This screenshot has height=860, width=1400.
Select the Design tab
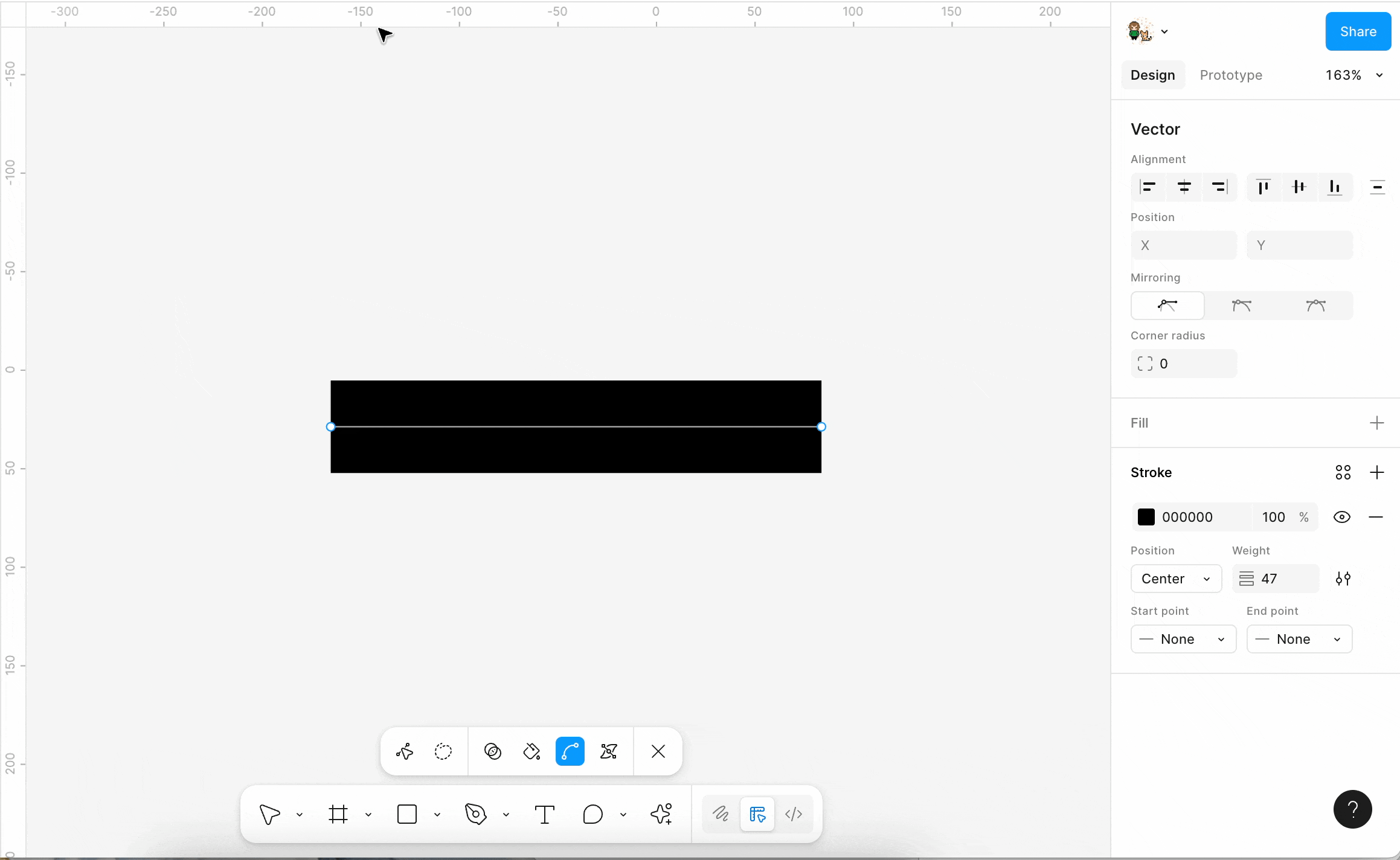point(1152,75)
